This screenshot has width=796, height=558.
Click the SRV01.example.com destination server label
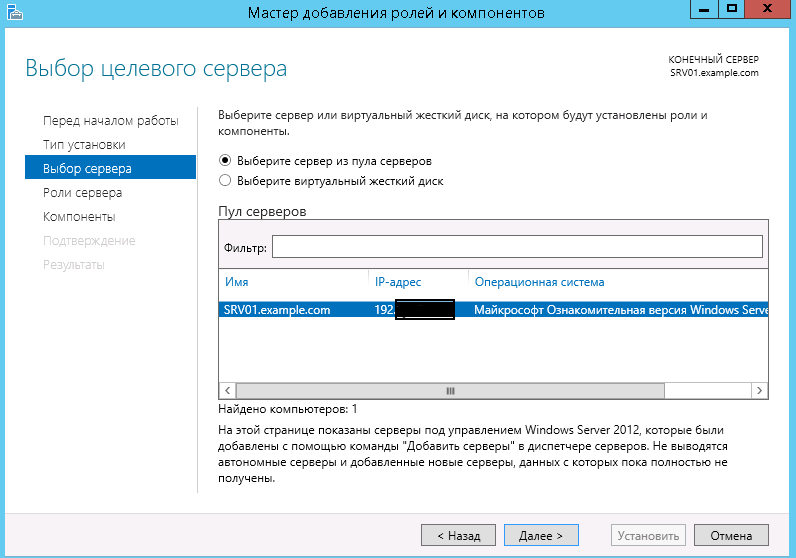coord(714,73)
